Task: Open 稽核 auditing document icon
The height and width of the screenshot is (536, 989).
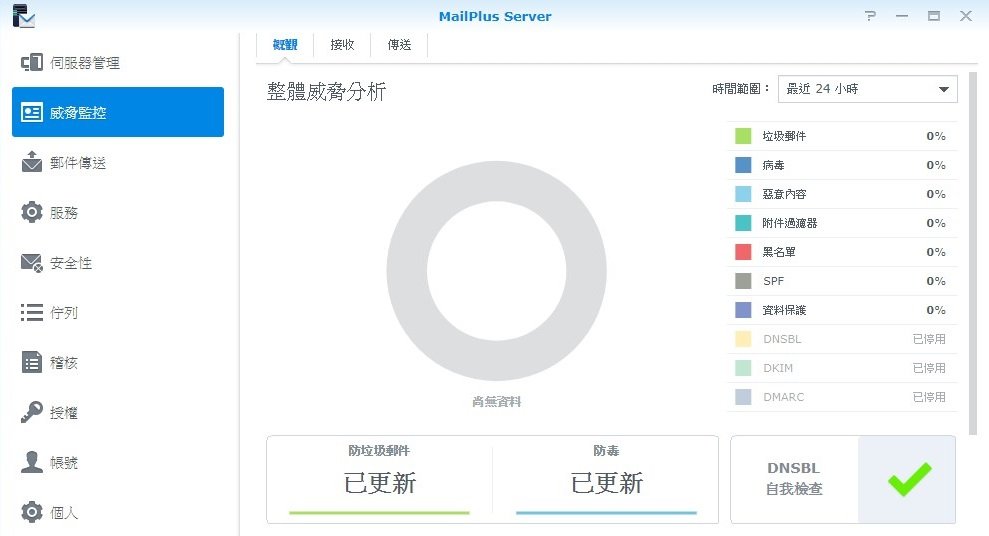Action: coord(32,362)
